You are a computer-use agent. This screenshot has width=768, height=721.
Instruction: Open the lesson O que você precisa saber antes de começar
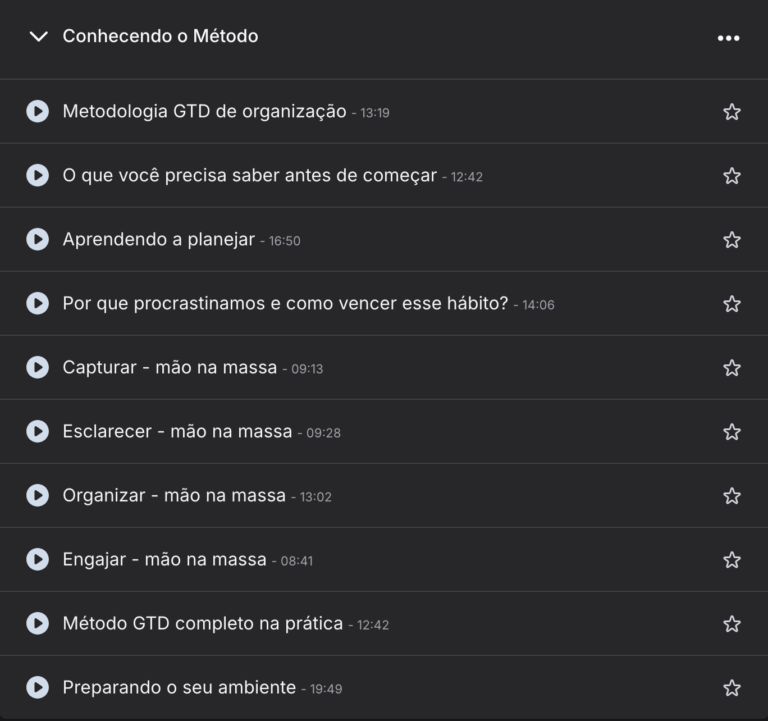point(249,176)
